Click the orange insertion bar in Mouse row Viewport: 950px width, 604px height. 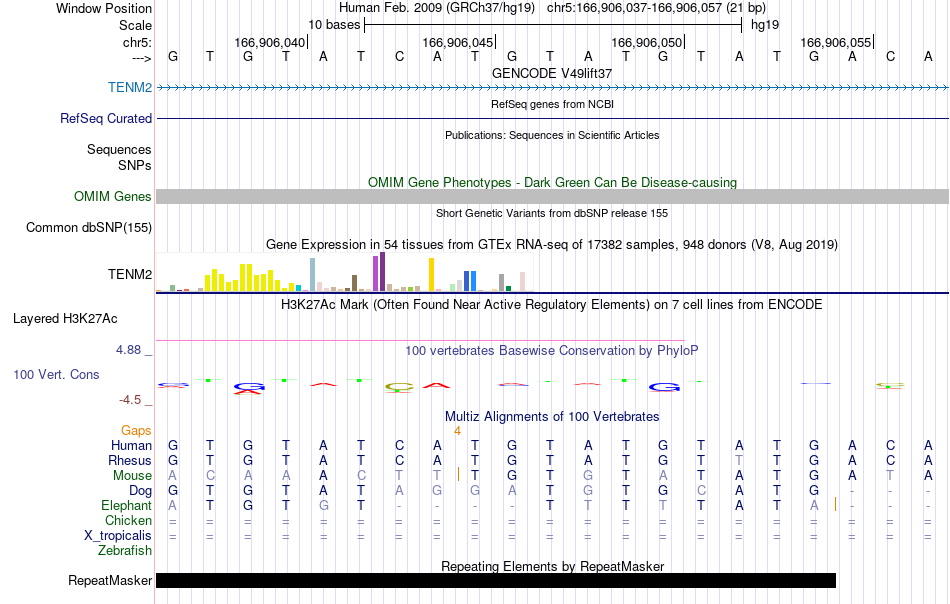(x=458, y=474)
